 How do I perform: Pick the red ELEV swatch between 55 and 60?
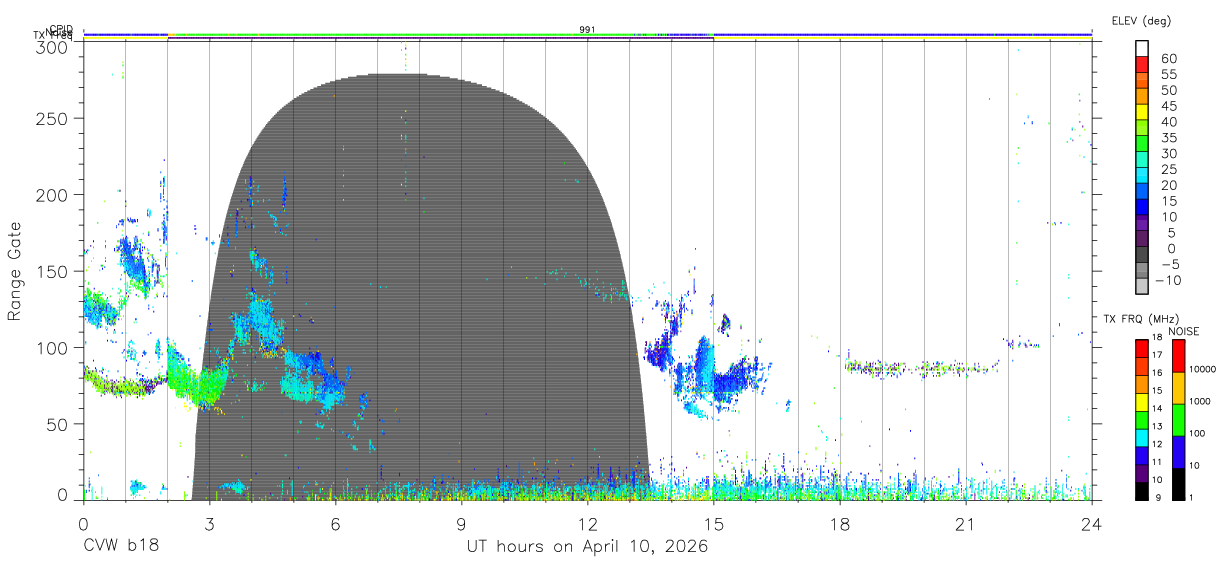click(1142, 64)
